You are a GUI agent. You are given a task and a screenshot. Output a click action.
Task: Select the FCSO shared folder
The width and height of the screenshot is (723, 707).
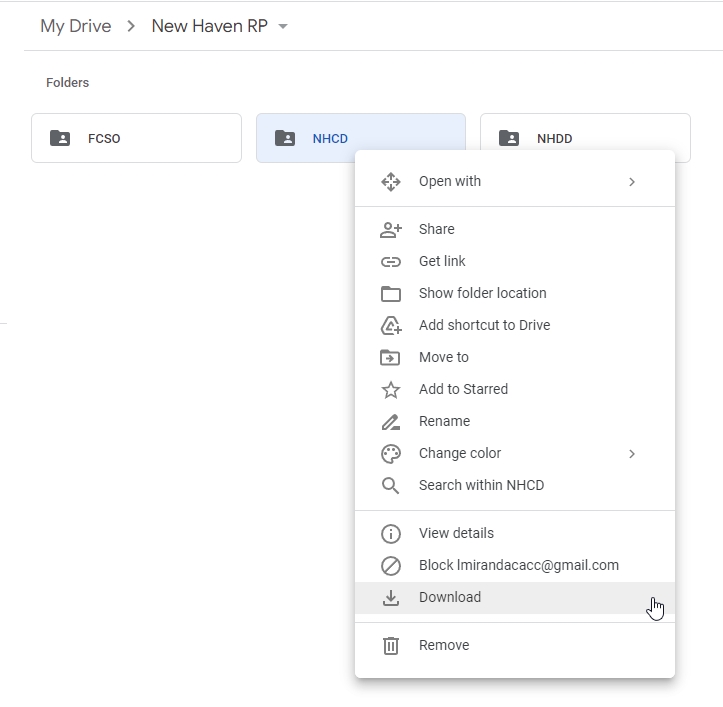(x=136, y=138)
